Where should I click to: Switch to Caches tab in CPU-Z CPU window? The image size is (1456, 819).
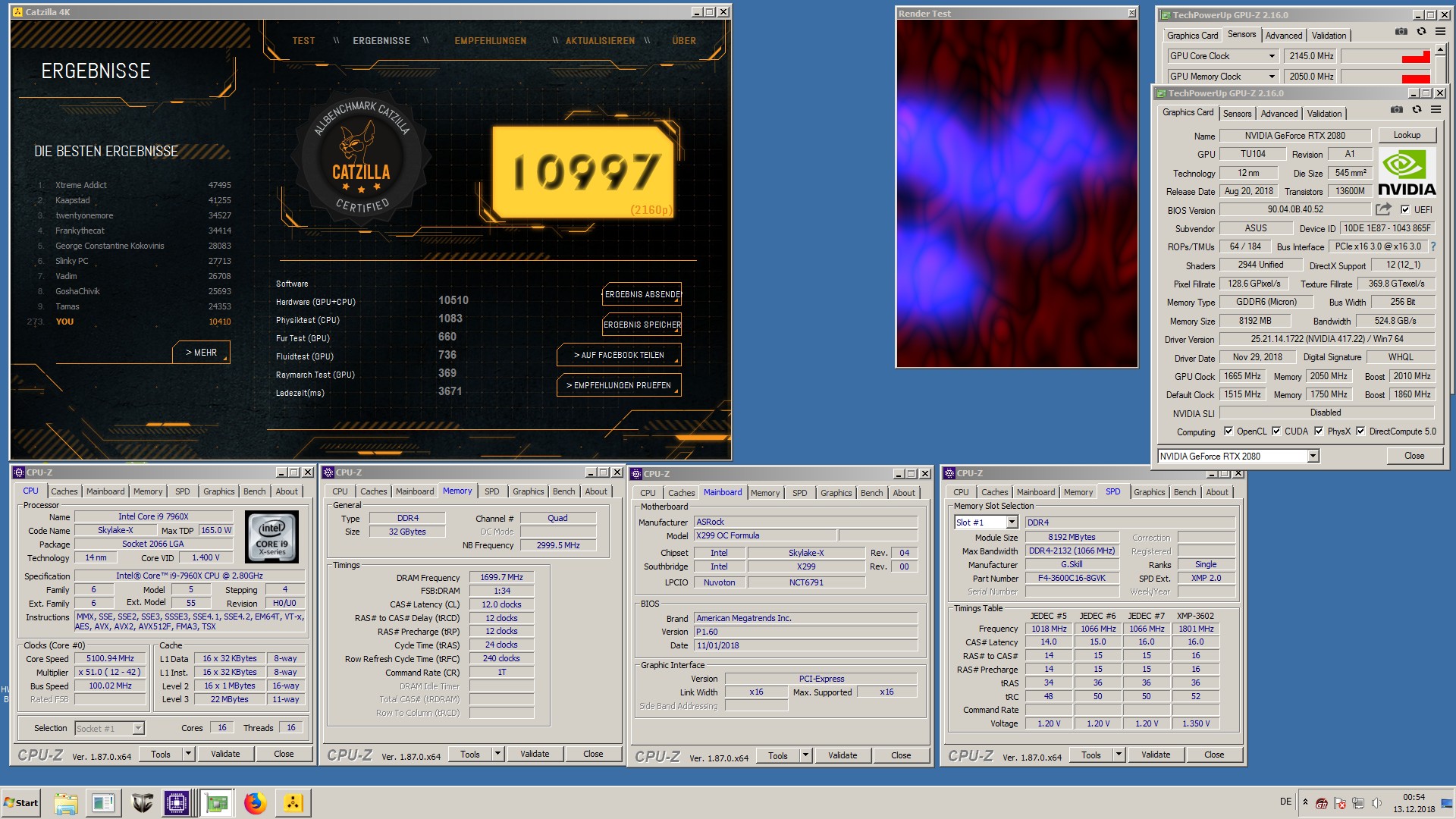coord(64,491)
